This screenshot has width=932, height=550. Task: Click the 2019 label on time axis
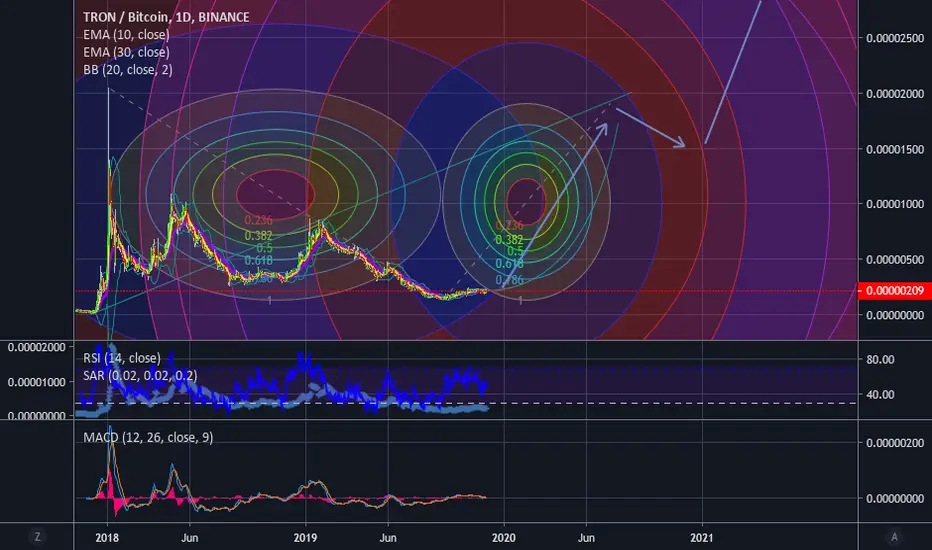pos(306,538)
